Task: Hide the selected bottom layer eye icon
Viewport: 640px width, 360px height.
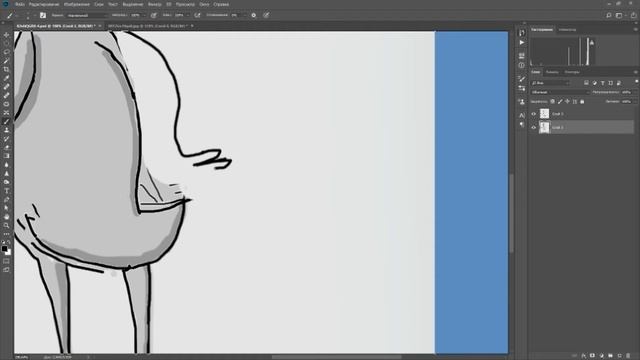Action: click(x=533, y=127)
